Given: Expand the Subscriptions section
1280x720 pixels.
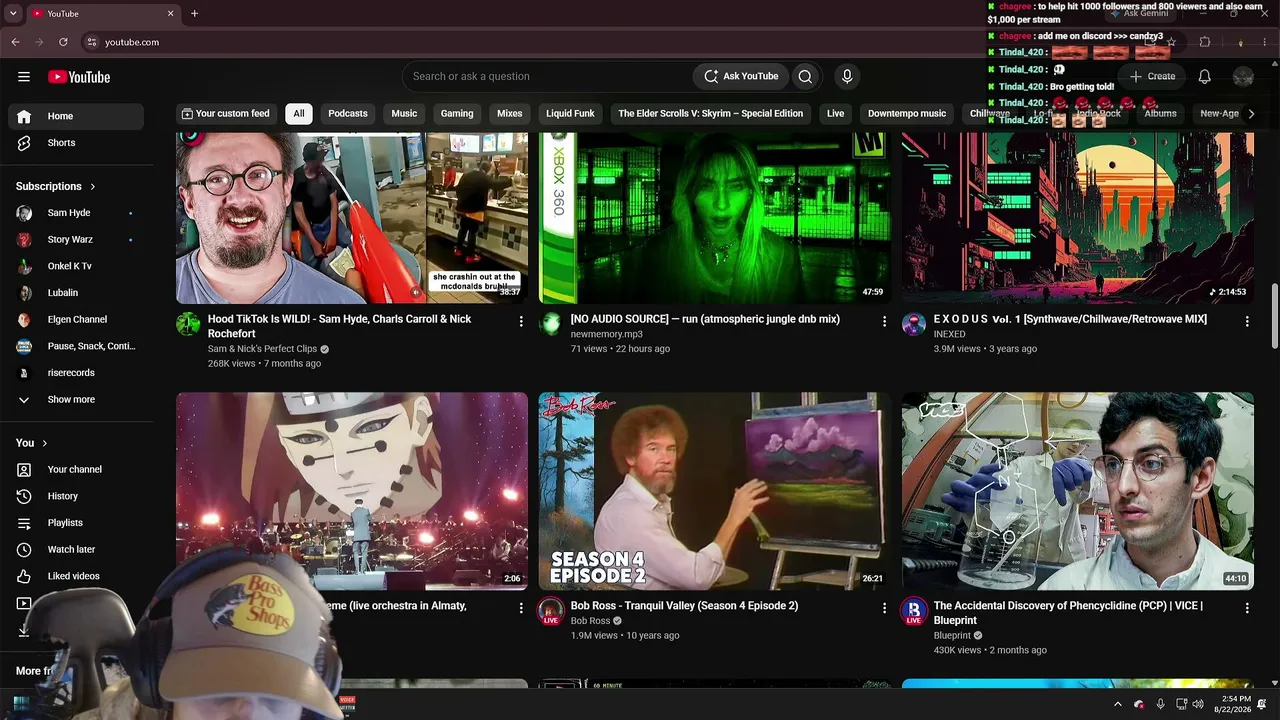Looking at the screenshot, I should point(56,186).
